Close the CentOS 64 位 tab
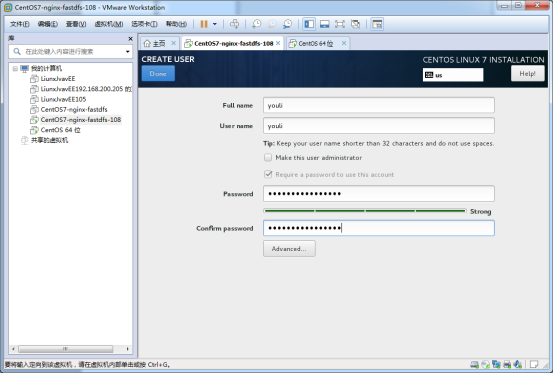The image size is (553, 373). coord(344,43)
